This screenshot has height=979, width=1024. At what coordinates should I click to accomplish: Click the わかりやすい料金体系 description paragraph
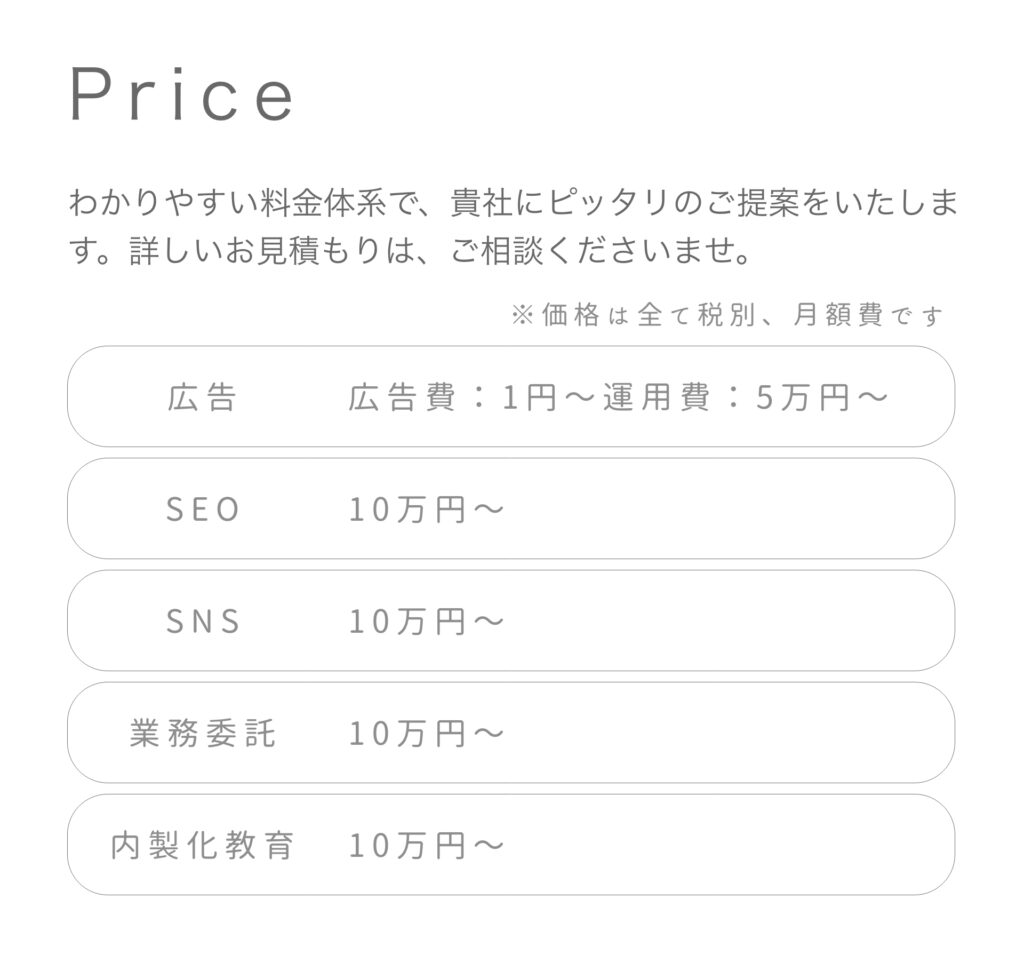[x=513, y=227]
